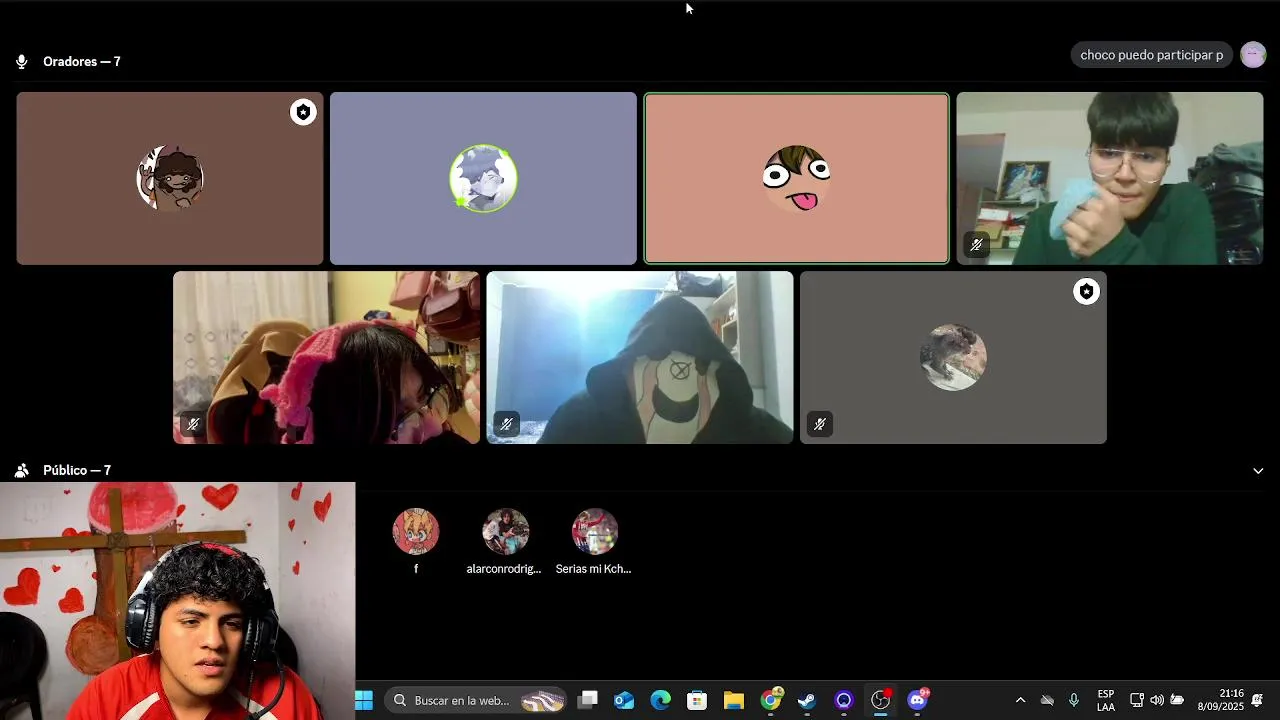The height and width of the screenshot is (720, 1280).
Task: Click the 'Público — 7' heading text
Action: point(77,470)
